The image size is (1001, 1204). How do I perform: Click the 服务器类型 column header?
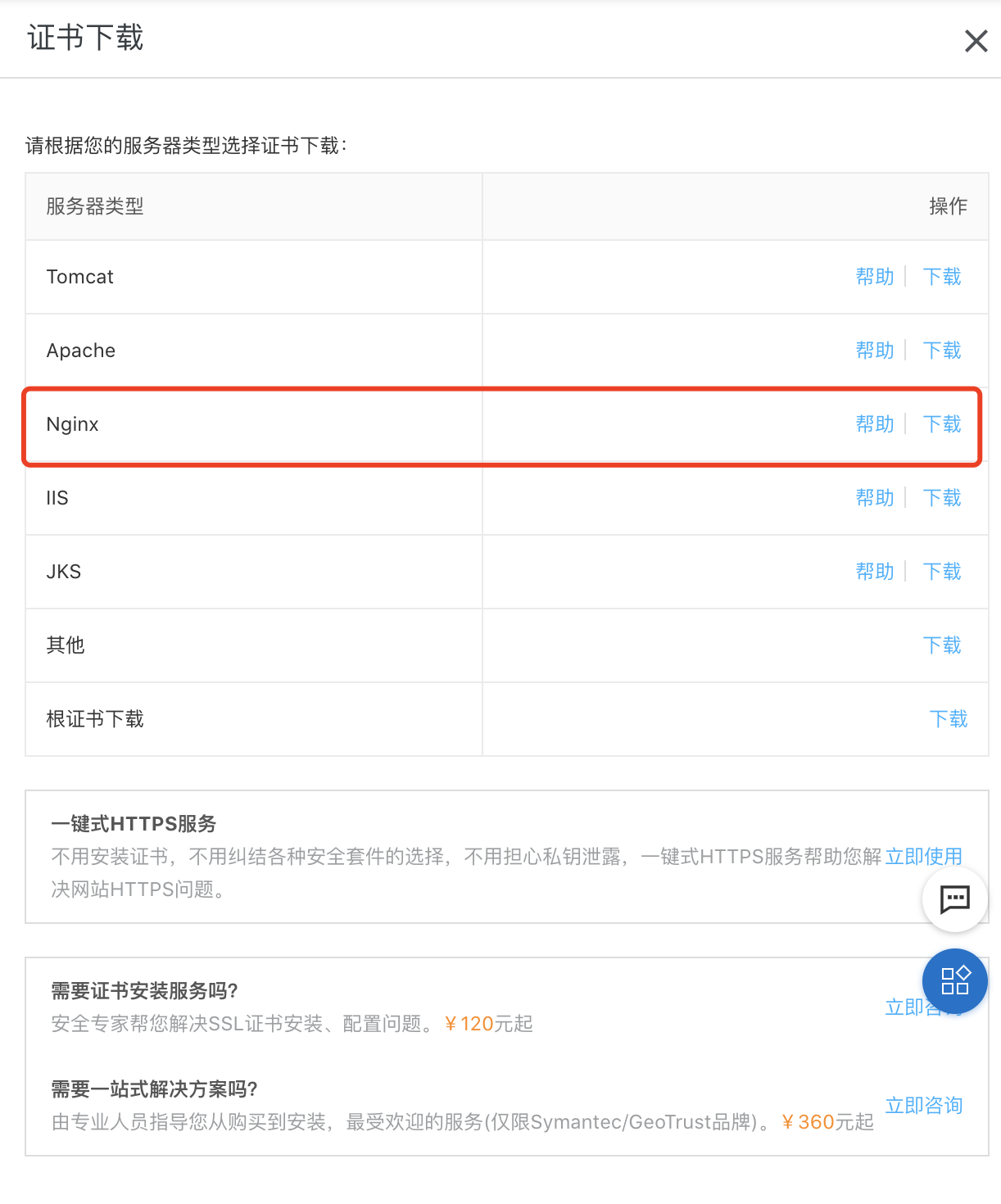pos(95,206)
